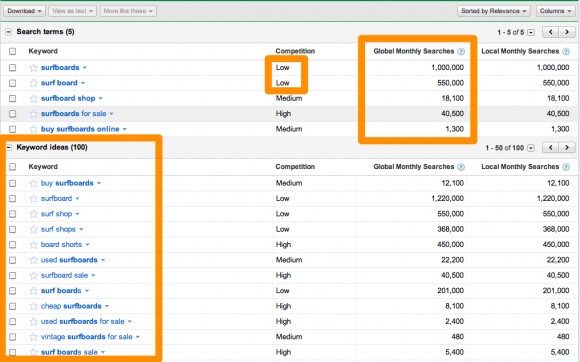Viewport: 580px width, 362px height.
Task: Collapse the Keyword ideas section
Action: click(8, 148)
